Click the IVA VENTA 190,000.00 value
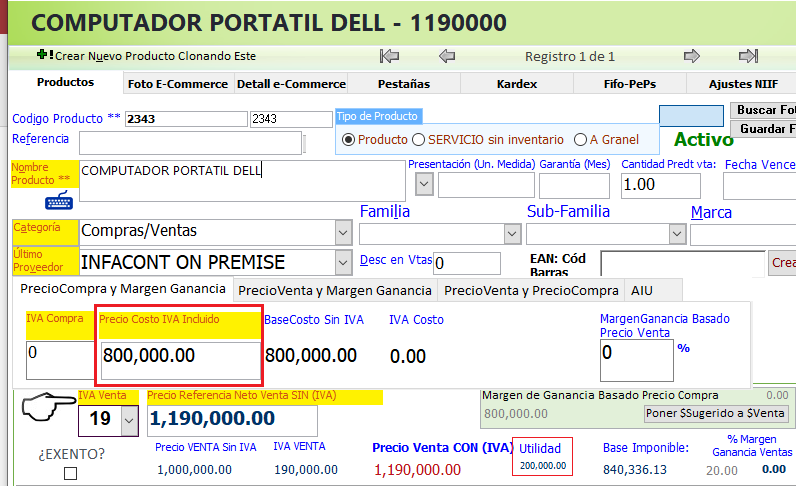Image resolution: width=796 pixels, height=486 pixels. coord(306,470)
